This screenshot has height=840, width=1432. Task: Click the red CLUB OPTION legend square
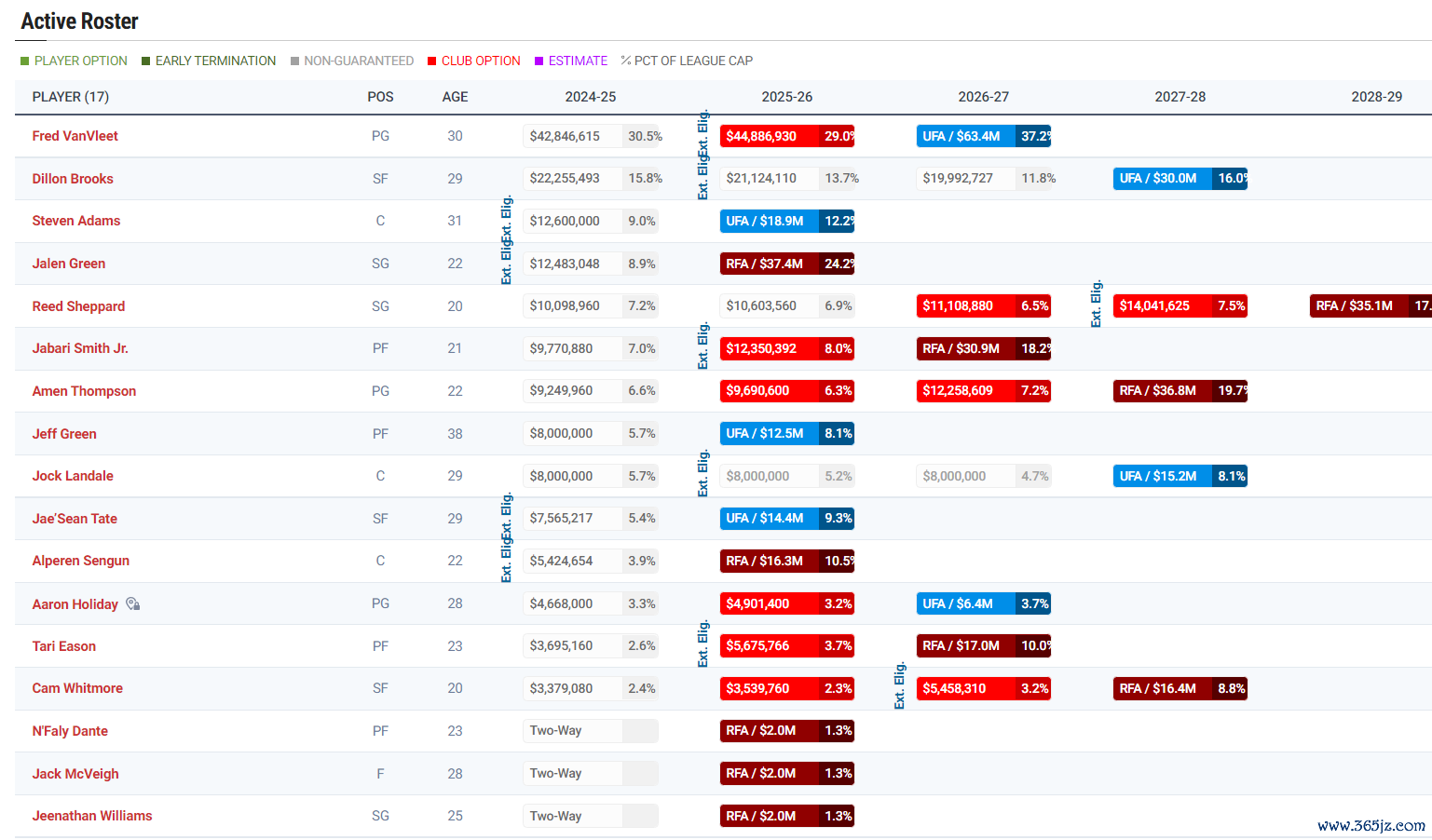pos(432,61)
